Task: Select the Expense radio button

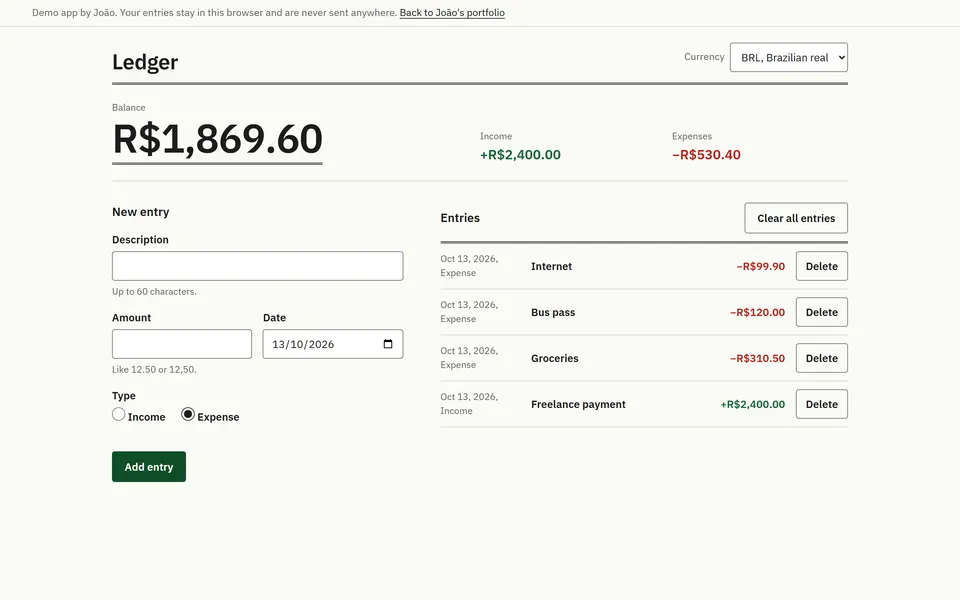Action: [188, 414]
